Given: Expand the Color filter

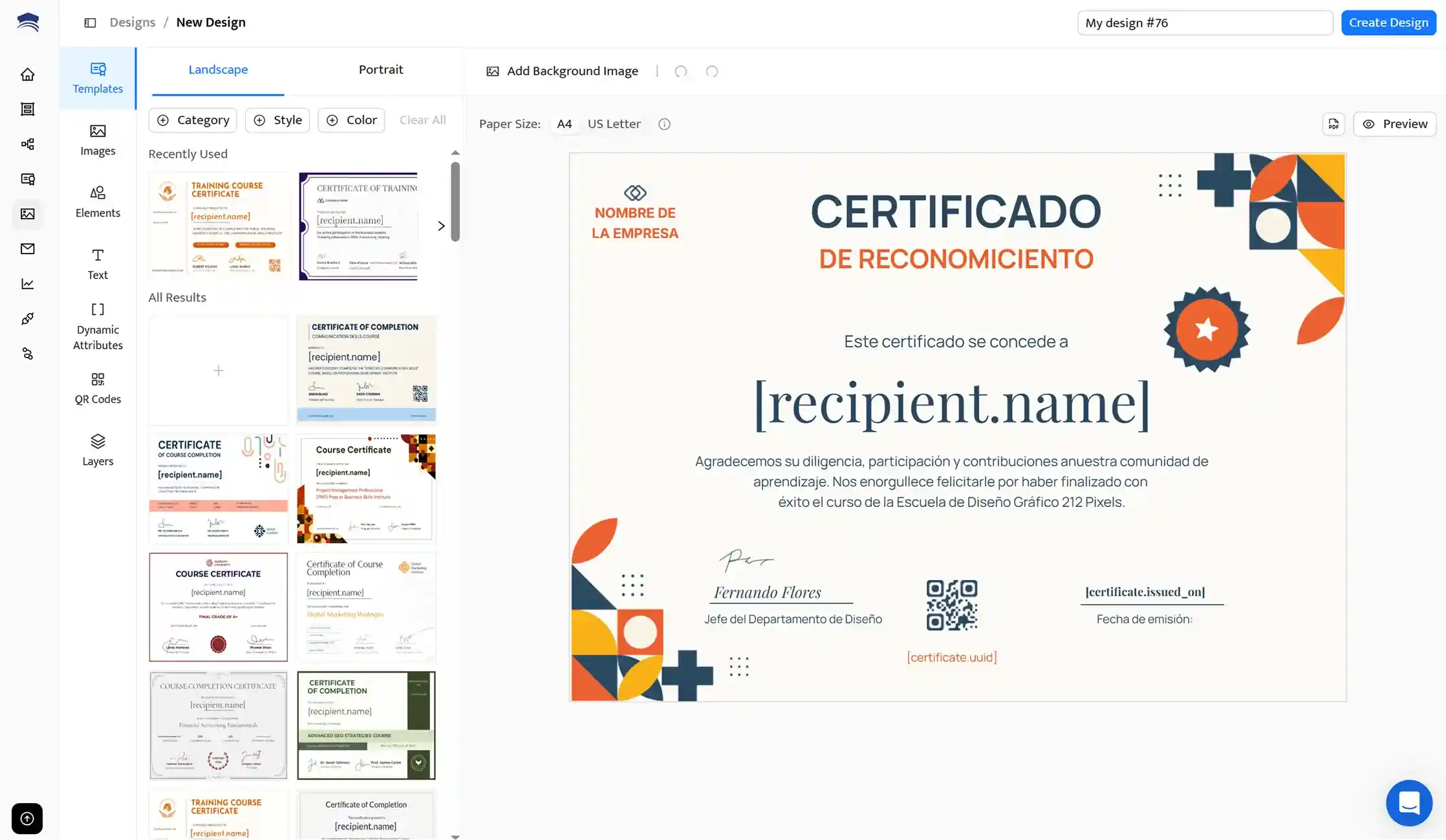Looking at the screenshot, I should tap(351, 120).
